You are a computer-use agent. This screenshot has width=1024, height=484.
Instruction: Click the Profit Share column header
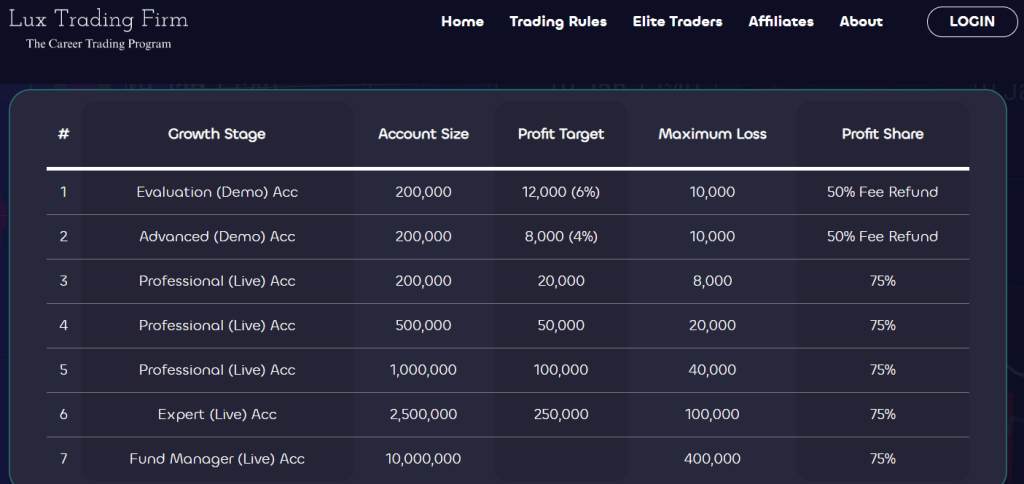click(x=882, y=134)
